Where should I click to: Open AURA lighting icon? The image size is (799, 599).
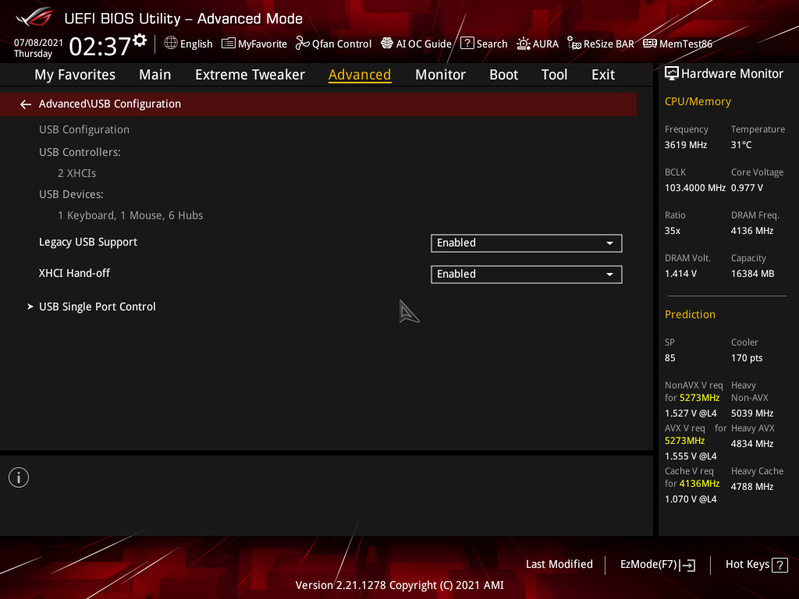(x=523, y=44)
